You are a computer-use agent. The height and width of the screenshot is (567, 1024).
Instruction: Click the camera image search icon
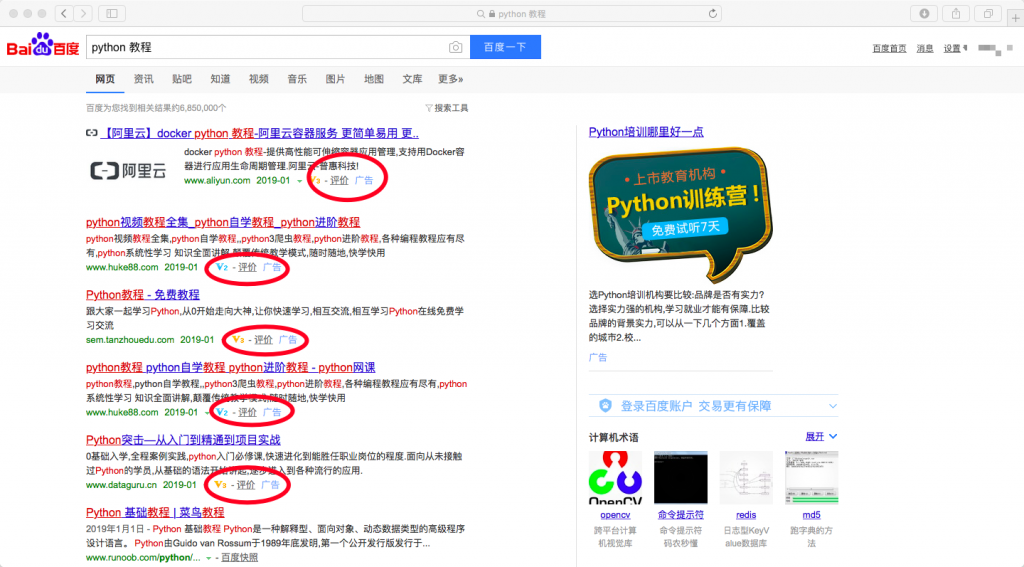pyautogui.click(x=455, y=48)
